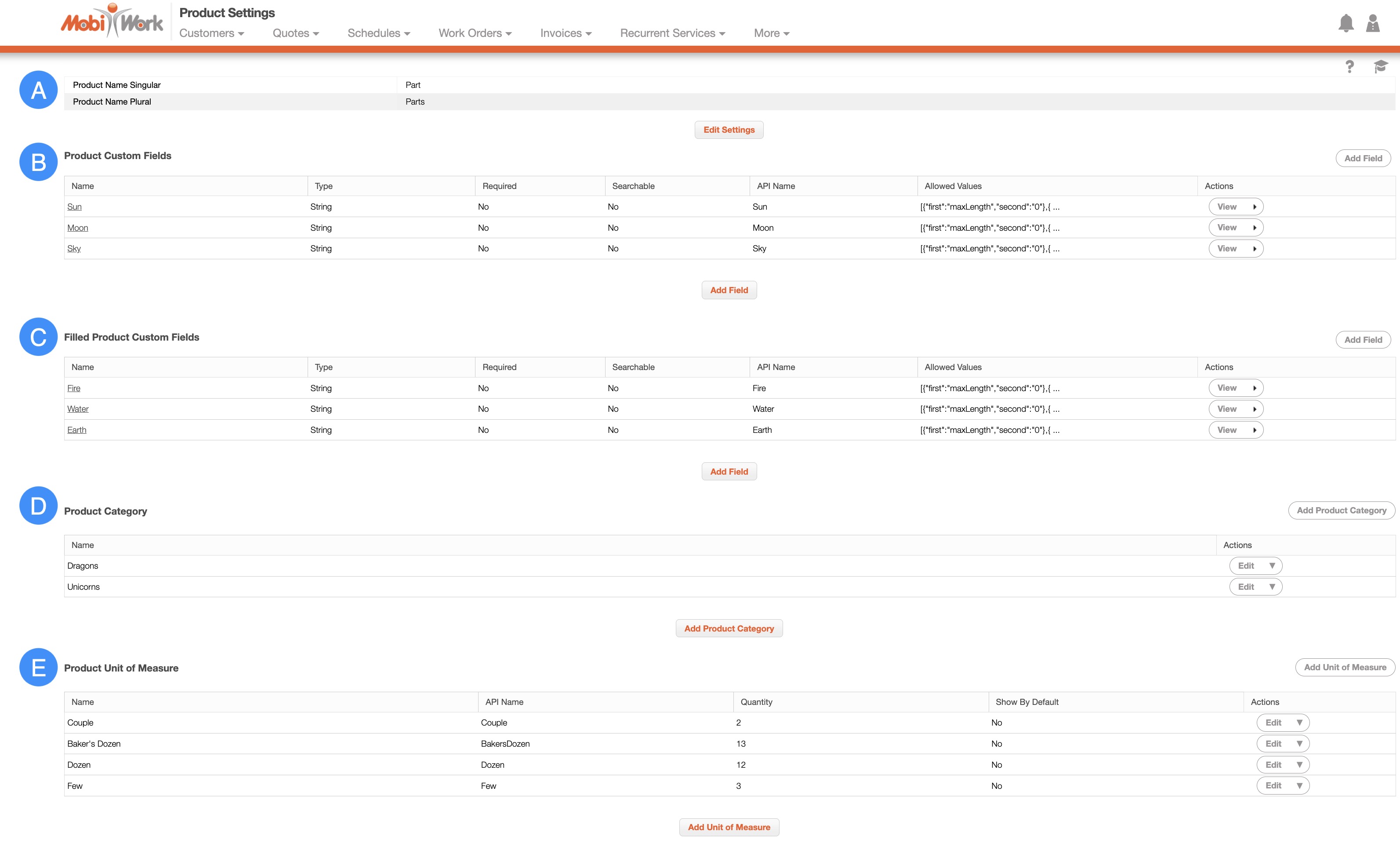Open the More menu
The width and height of the screenshot is (1400, 864).
click(771, 33)
